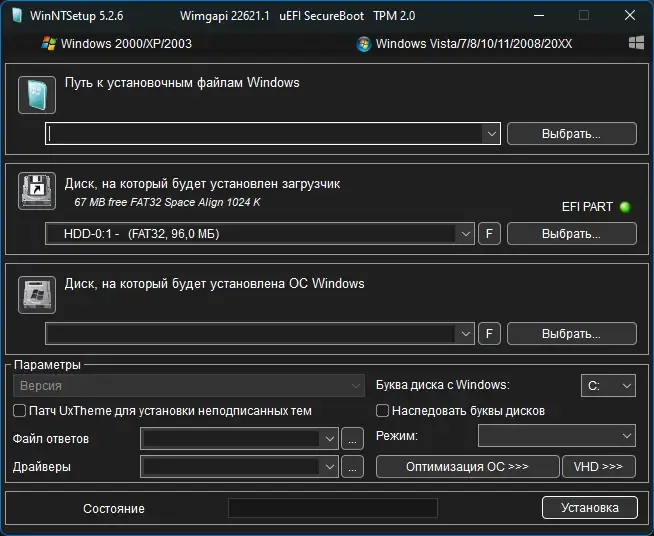Image resolution: width=654 pixels, height=536 pixels.
Task: Browse for answer file with ... button
Action: coord(352,438)
